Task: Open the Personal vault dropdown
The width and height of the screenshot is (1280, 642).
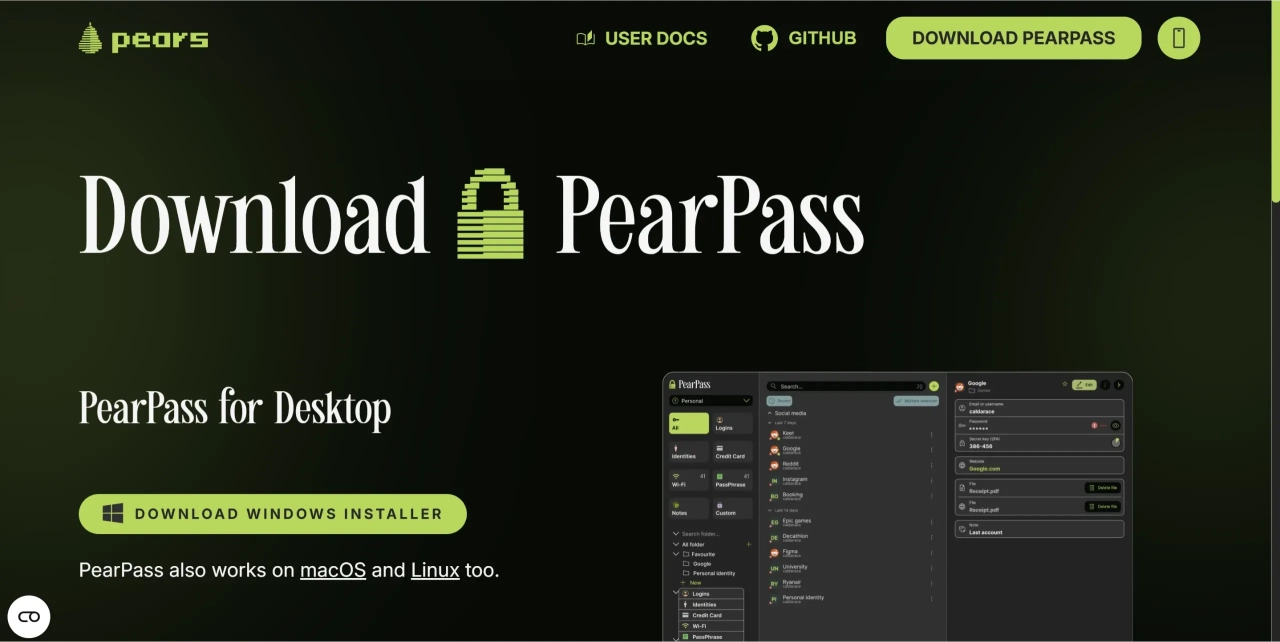Action: click(710, 400)
